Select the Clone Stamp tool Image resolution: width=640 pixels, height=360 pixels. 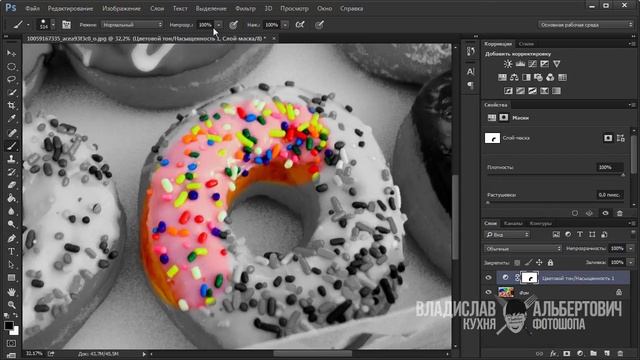11,159
